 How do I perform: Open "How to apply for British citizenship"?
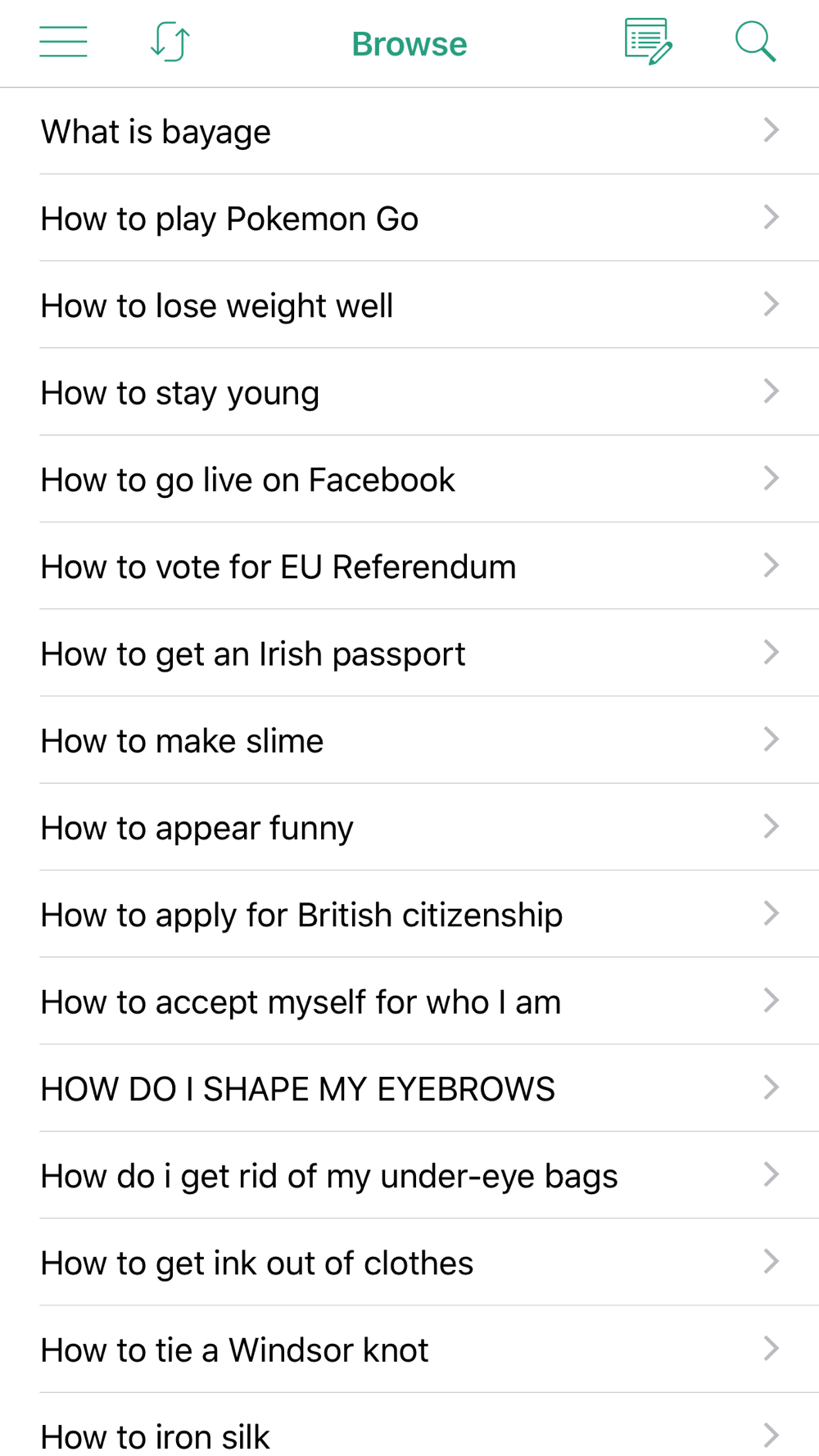pyautogui.click(x=409, y=914)
